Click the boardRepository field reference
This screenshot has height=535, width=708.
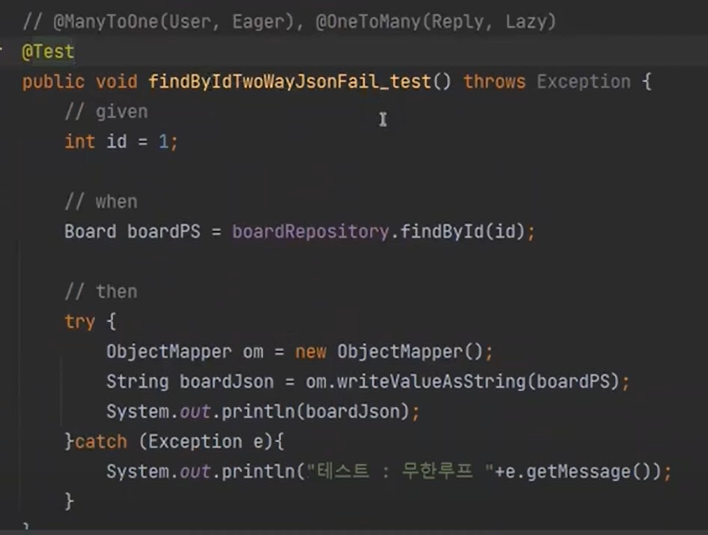310,232
